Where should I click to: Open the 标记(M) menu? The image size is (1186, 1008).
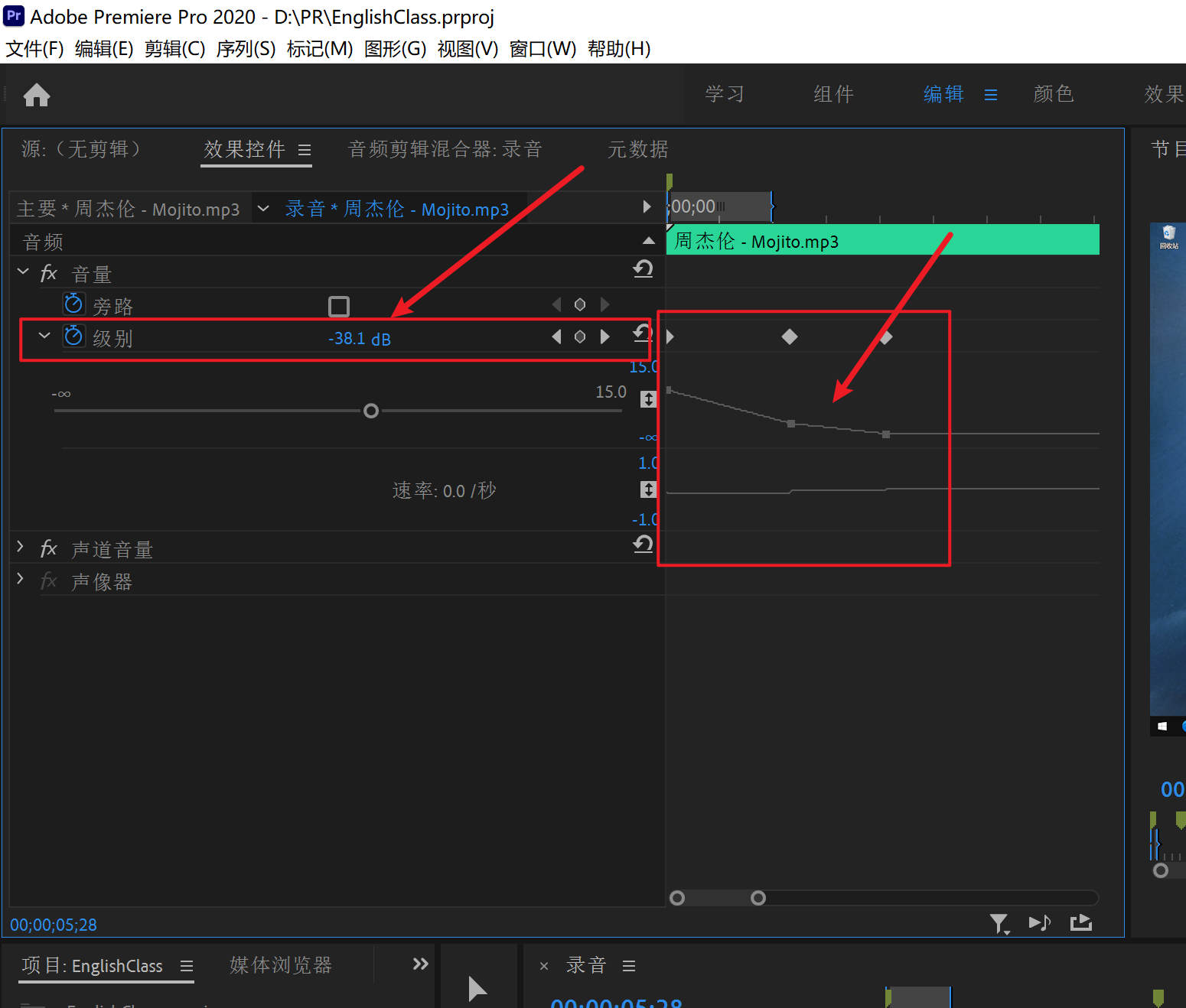point(320,49)
